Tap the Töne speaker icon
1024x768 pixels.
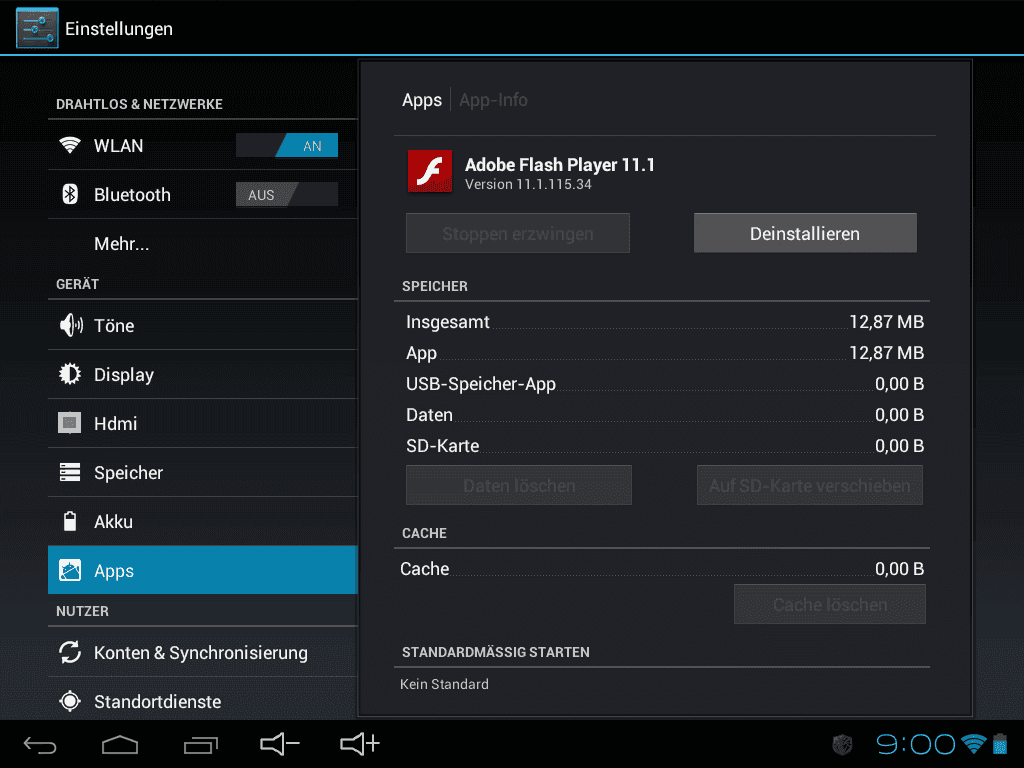tap(71, 325)
